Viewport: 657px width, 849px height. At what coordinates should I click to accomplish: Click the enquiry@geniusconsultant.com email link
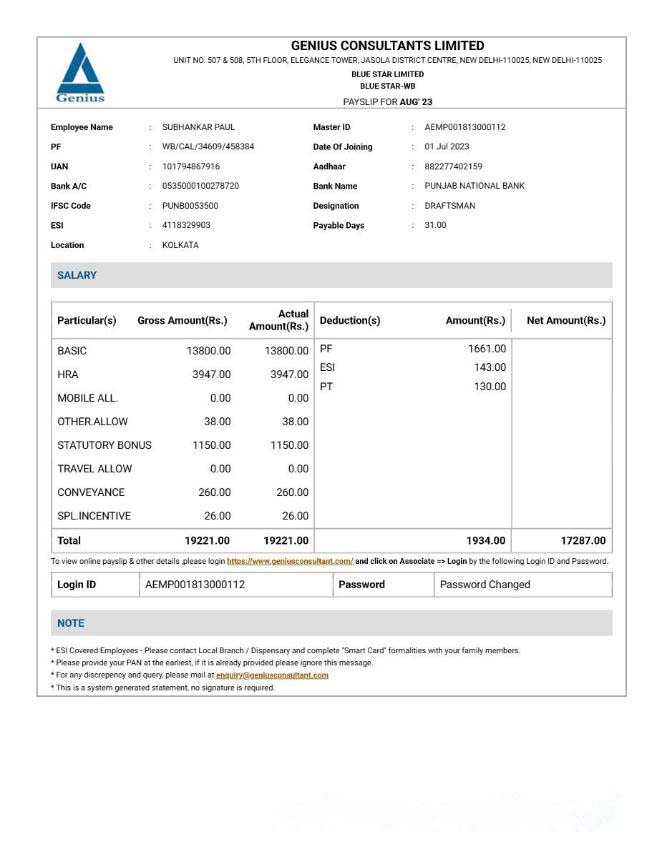coord(272,675)
